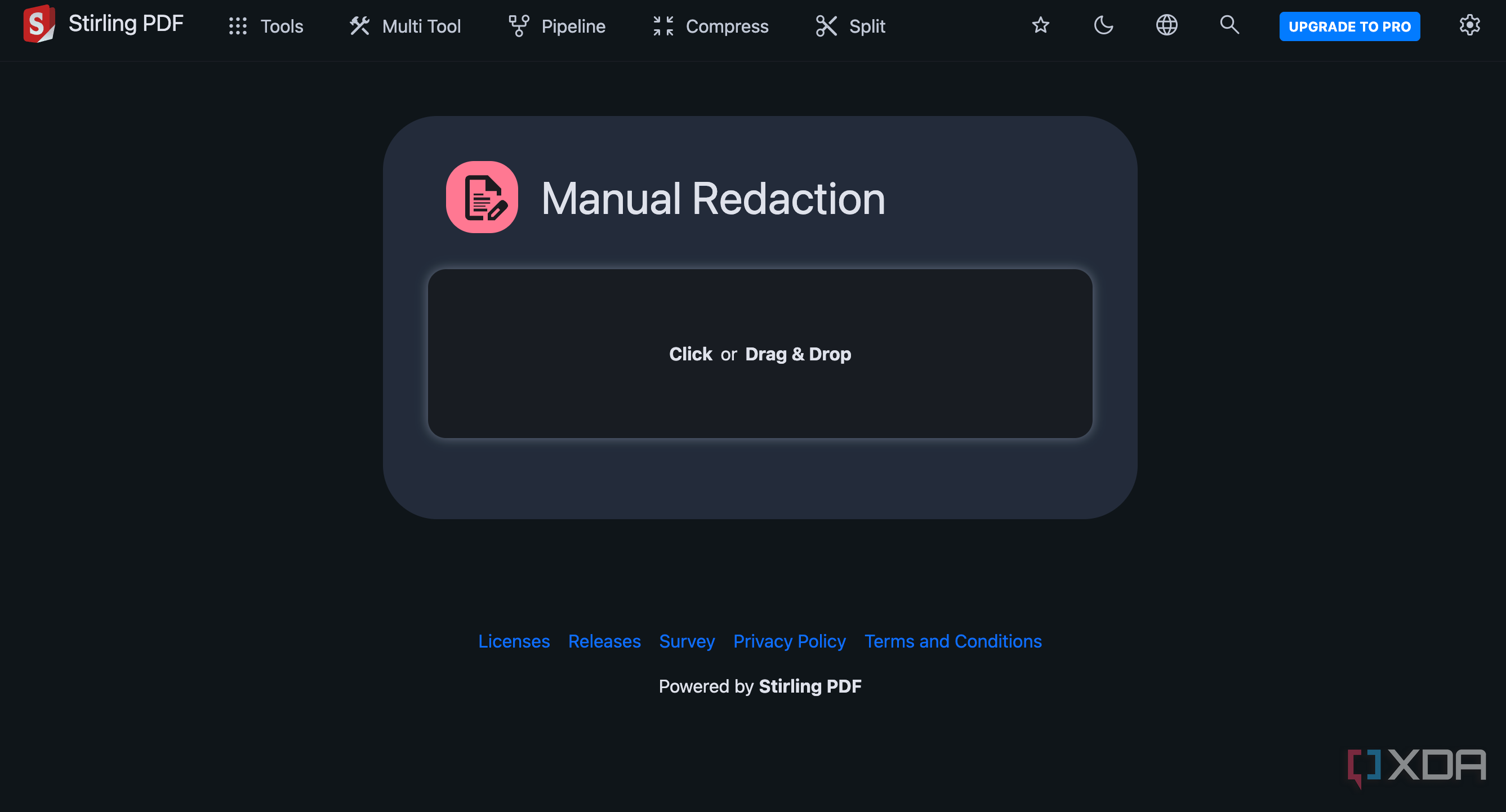Open settings gear icon
The image size is (1506, 812).
coord(1470,25)
